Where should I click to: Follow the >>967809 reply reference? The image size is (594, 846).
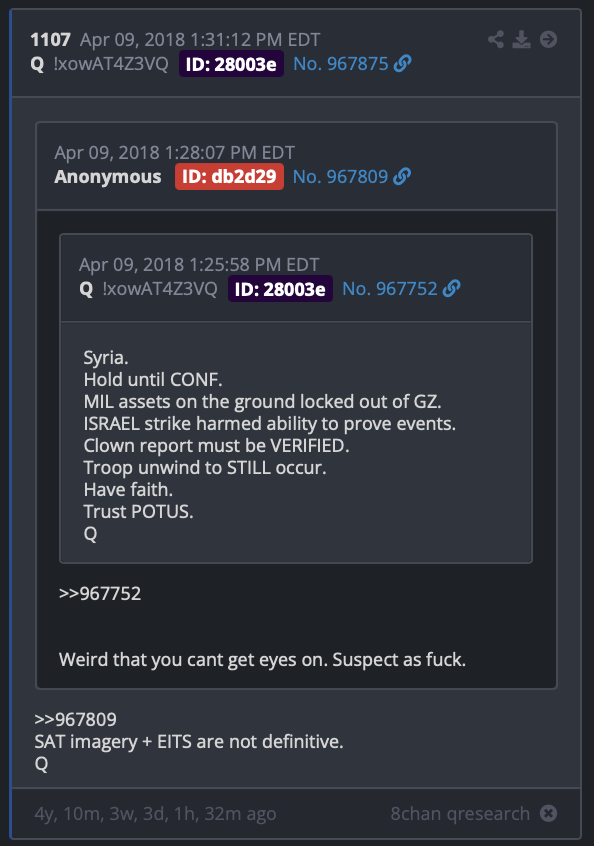[x=76, y=719]
